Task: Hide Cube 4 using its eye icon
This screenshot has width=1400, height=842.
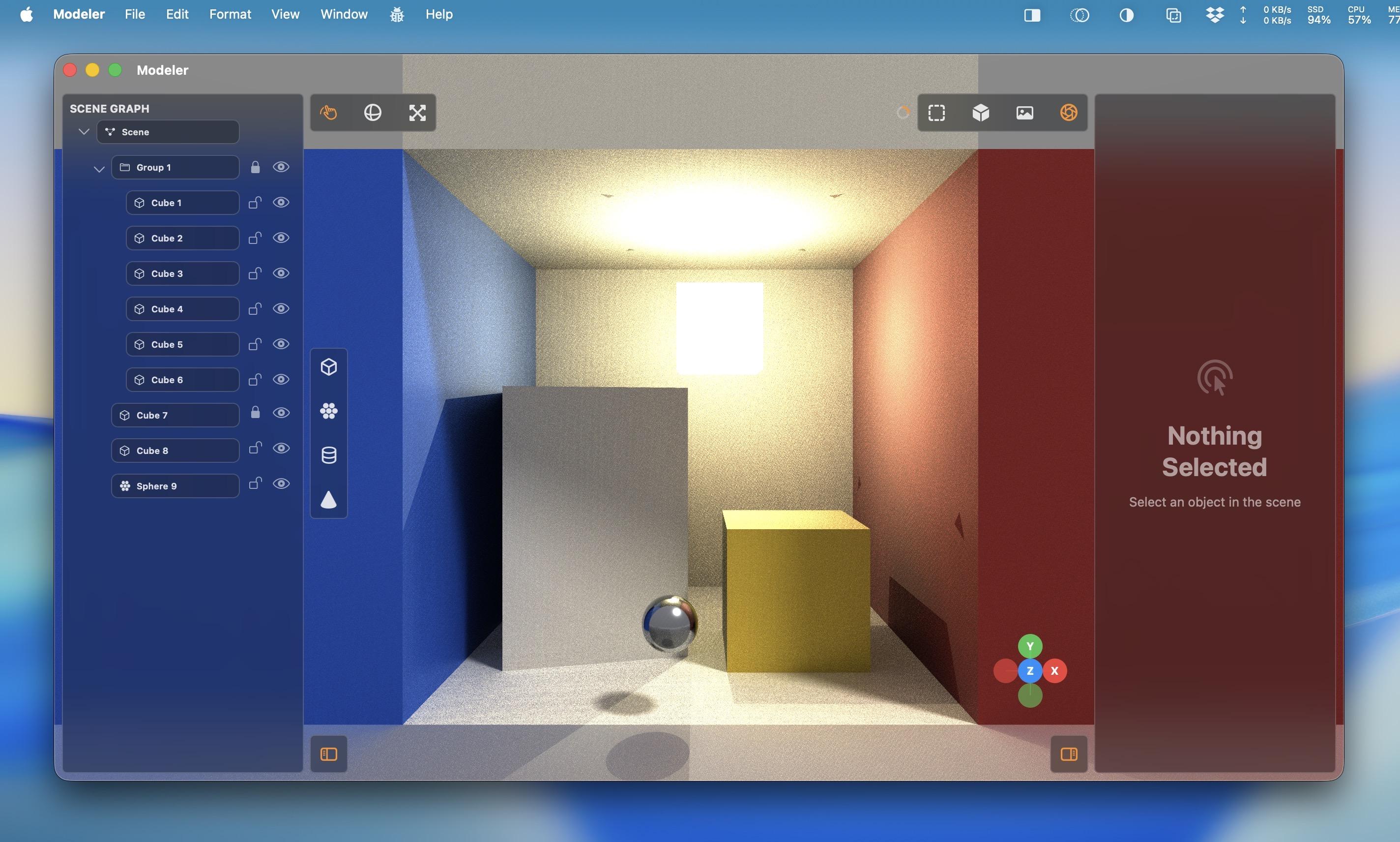Action: (281, 309)
